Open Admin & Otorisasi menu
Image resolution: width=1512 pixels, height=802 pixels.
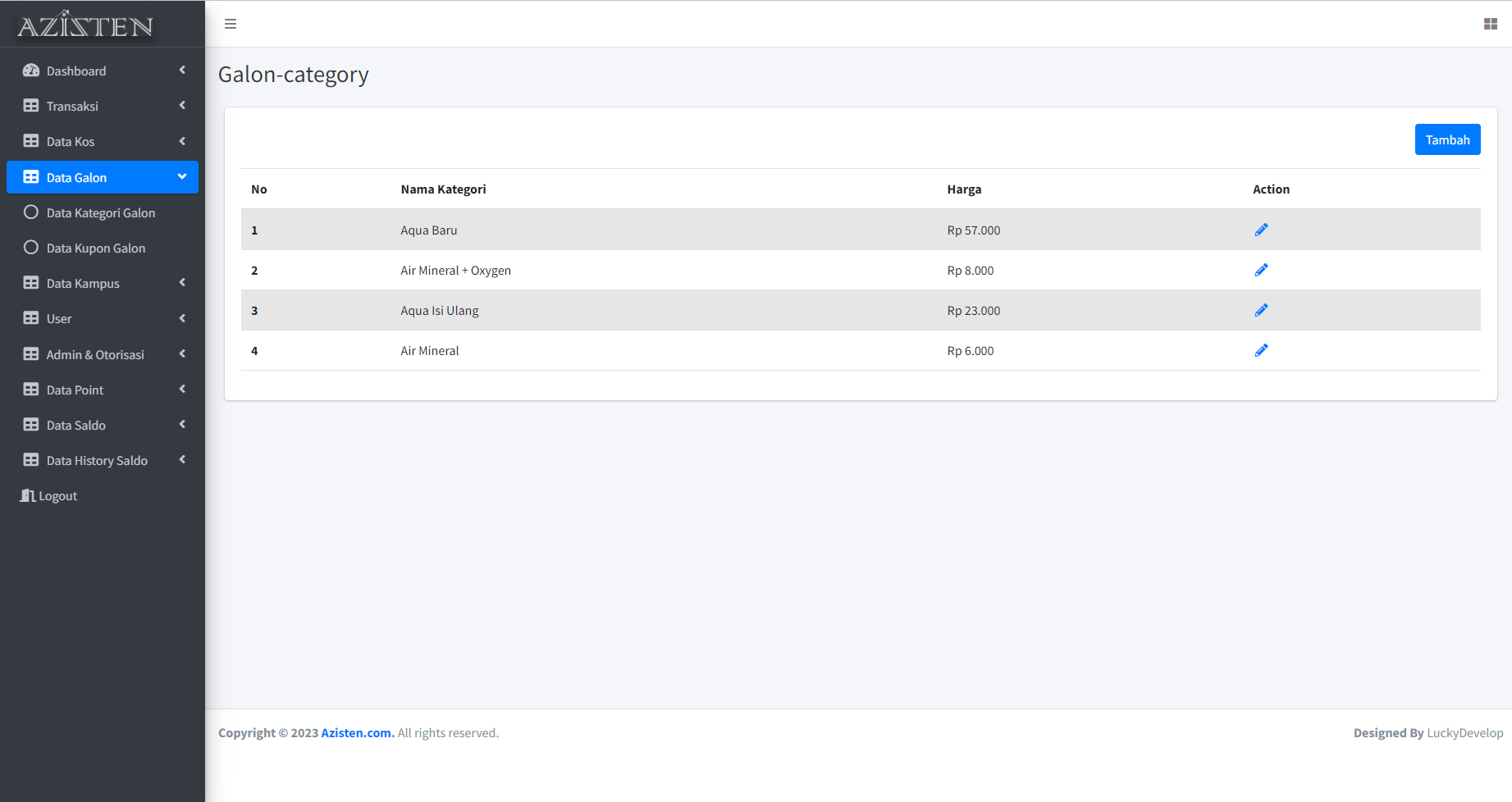95,354
